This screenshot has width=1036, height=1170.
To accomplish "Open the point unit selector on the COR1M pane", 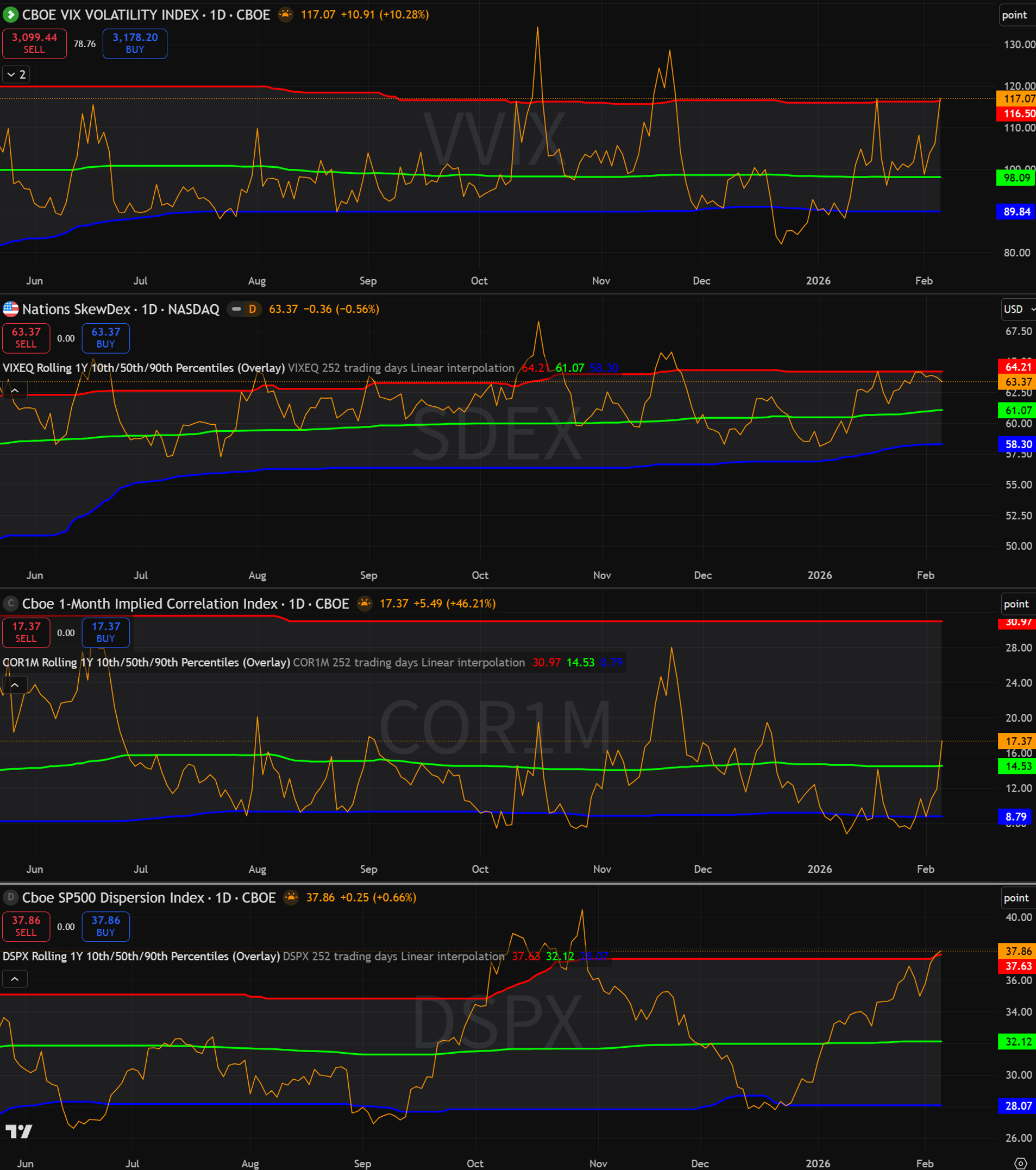I will point(1019,604).
